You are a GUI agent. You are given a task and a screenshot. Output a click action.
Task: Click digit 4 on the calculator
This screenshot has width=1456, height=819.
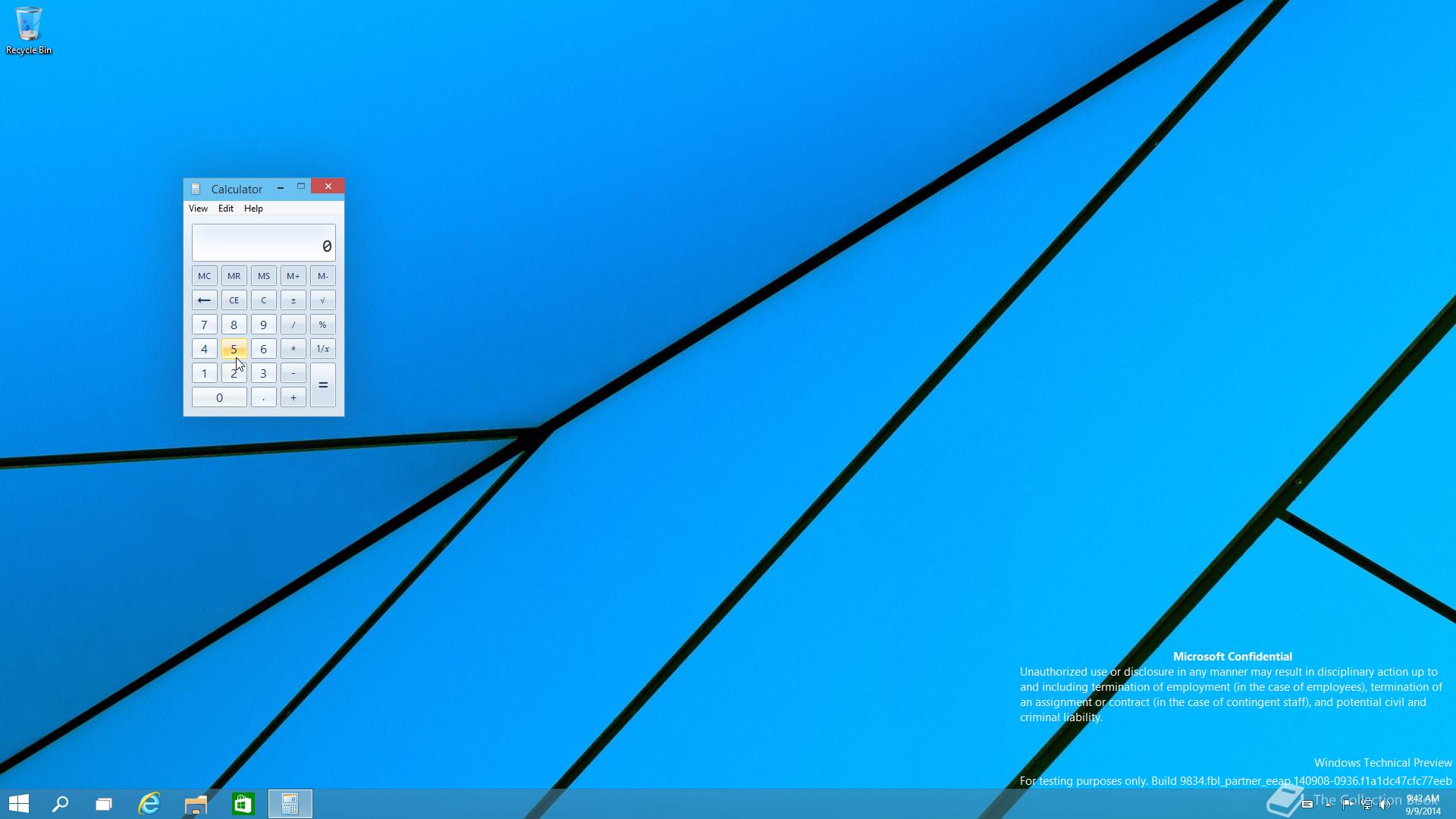pyautogui.click(x=204, y=349)
